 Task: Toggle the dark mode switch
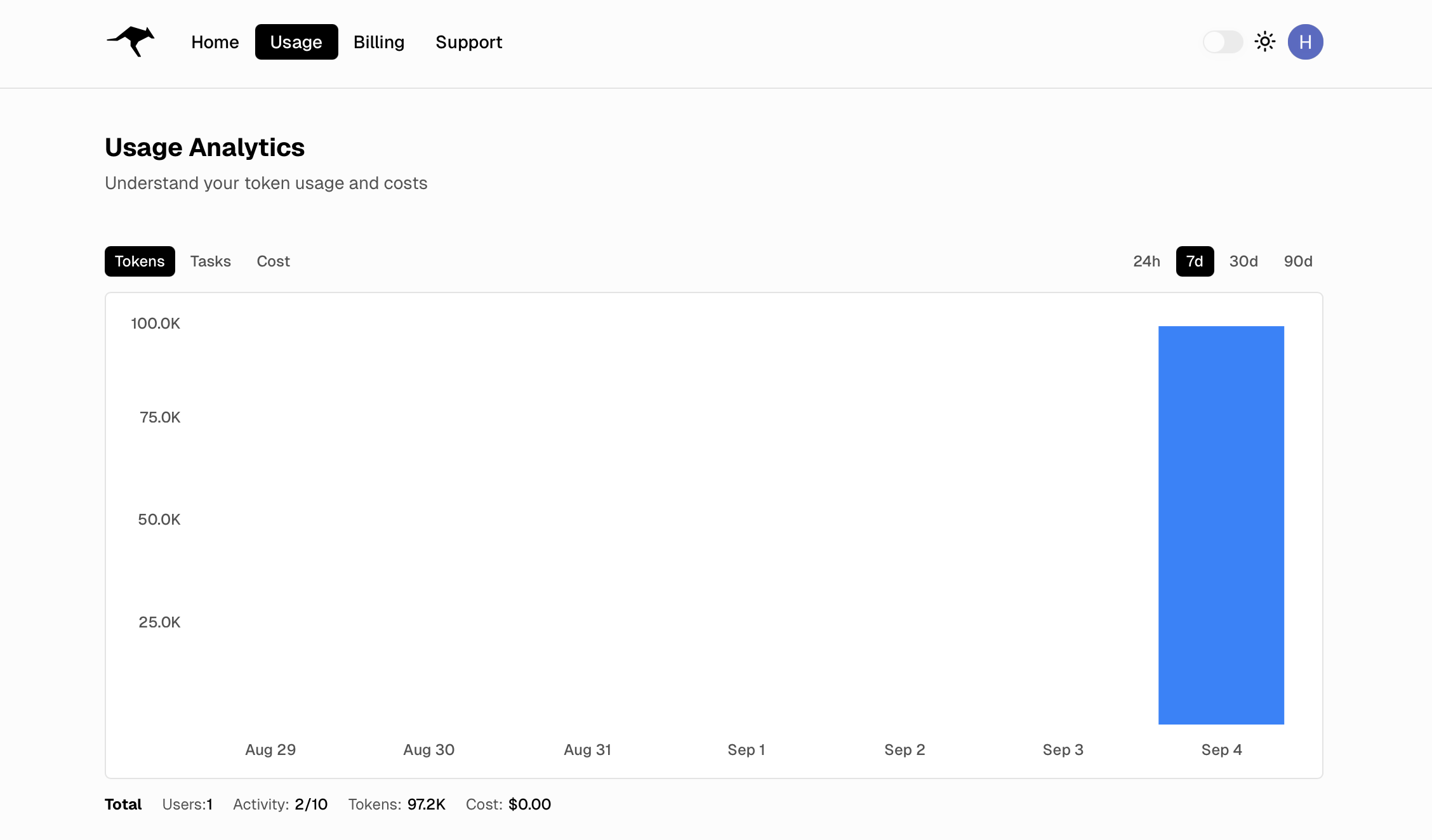[1223, 41]
